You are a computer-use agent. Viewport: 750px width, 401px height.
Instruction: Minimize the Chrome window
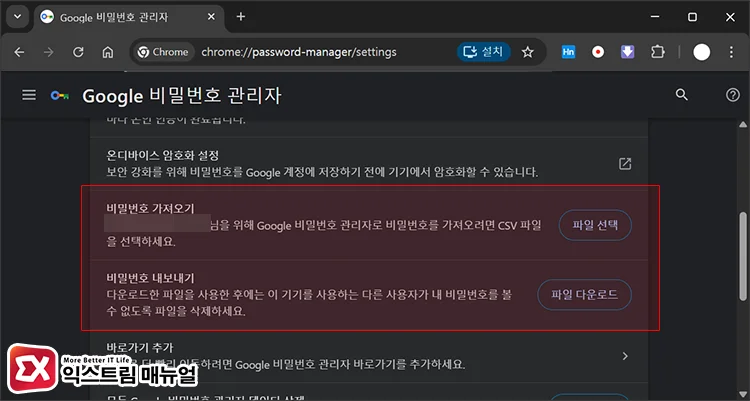[x=655, y=17]
